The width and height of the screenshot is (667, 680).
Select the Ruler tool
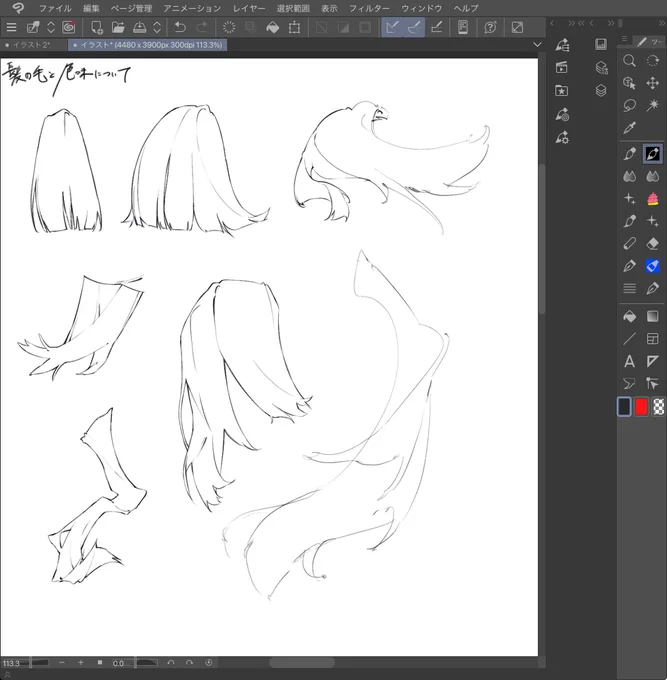653,361
